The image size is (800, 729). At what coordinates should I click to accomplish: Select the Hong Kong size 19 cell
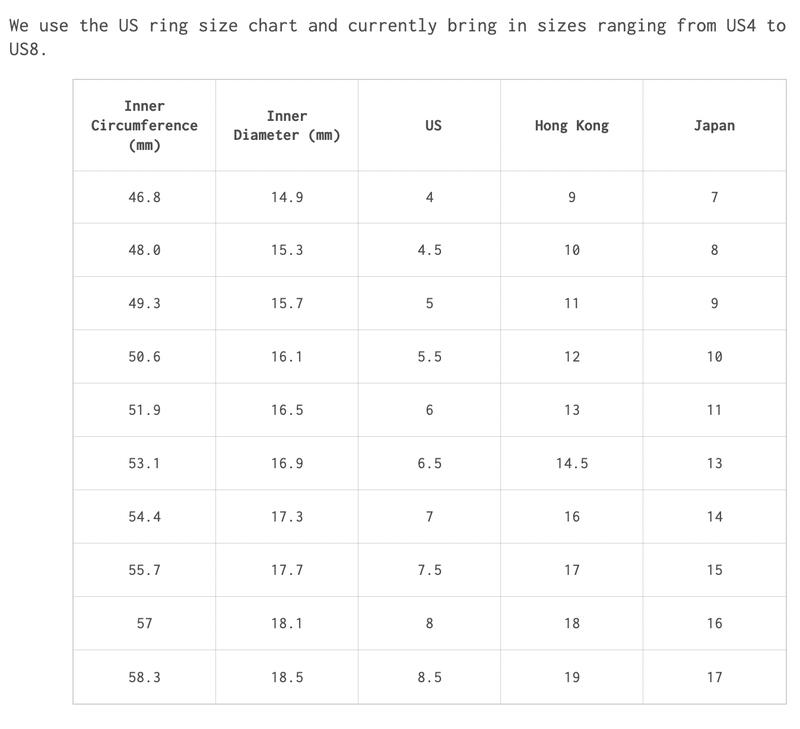(x=571, y=677)
